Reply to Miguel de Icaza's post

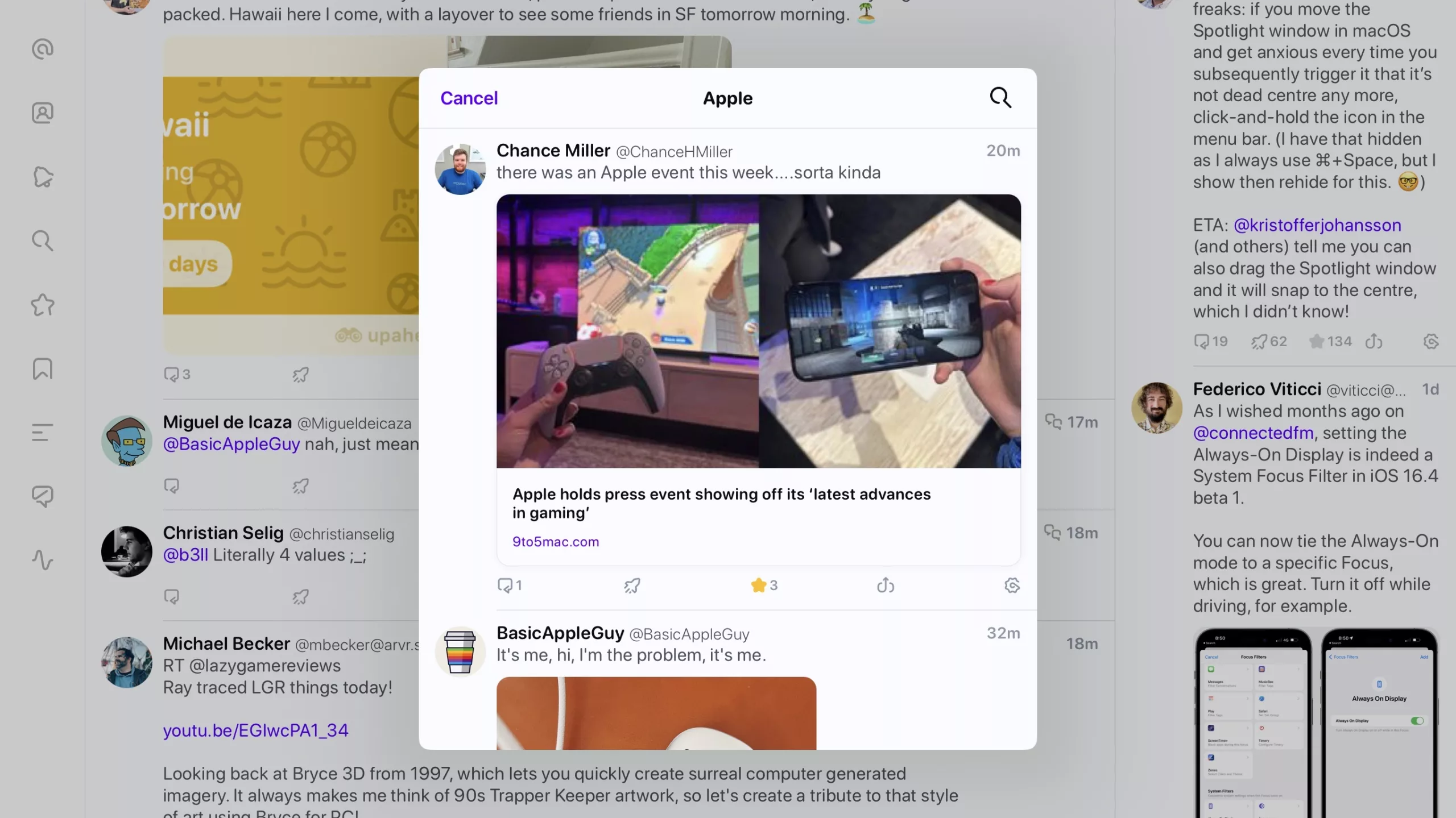click(x=171, y=486)
